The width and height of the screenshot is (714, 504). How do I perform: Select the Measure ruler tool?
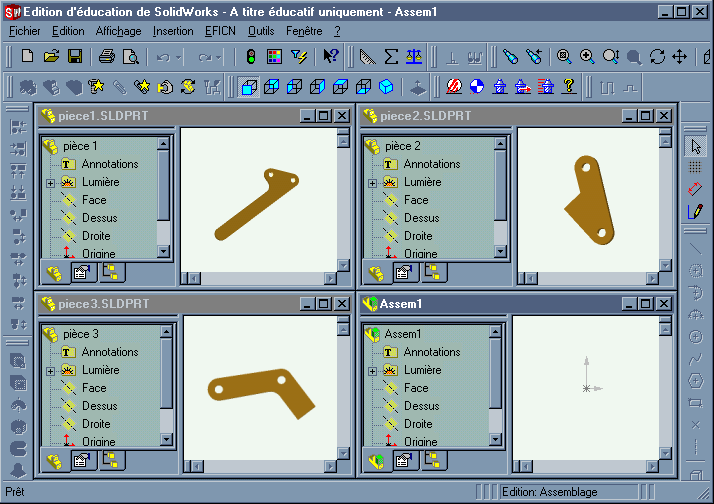click(x=367, y=56)
